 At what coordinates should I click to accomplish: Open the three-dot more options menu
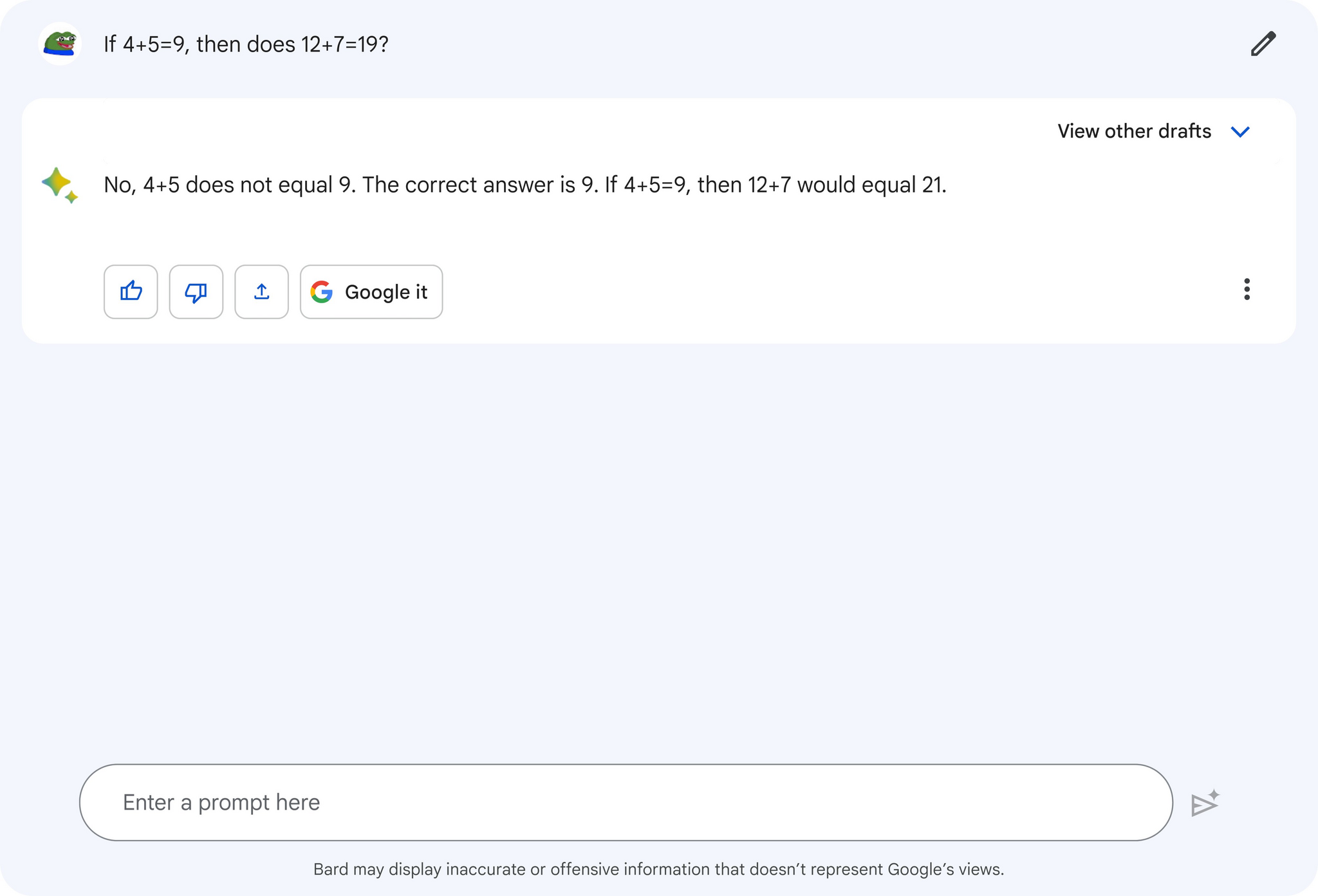coord(1247,290)
